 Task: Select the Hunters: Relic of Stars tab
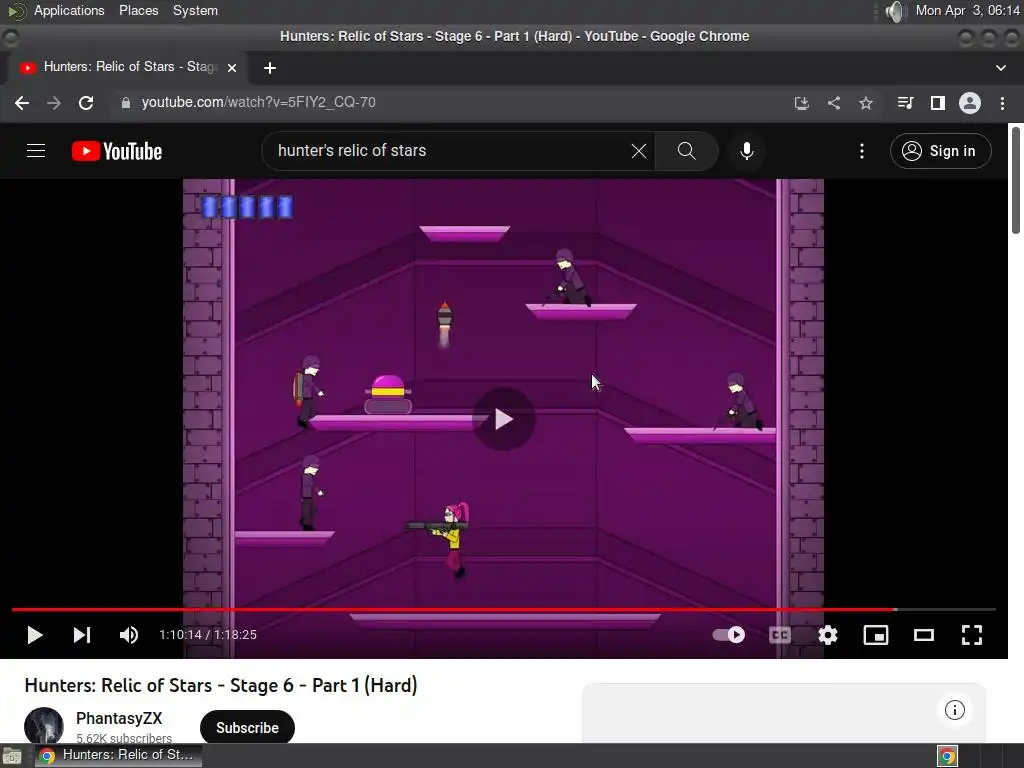(x=128, y=67)
